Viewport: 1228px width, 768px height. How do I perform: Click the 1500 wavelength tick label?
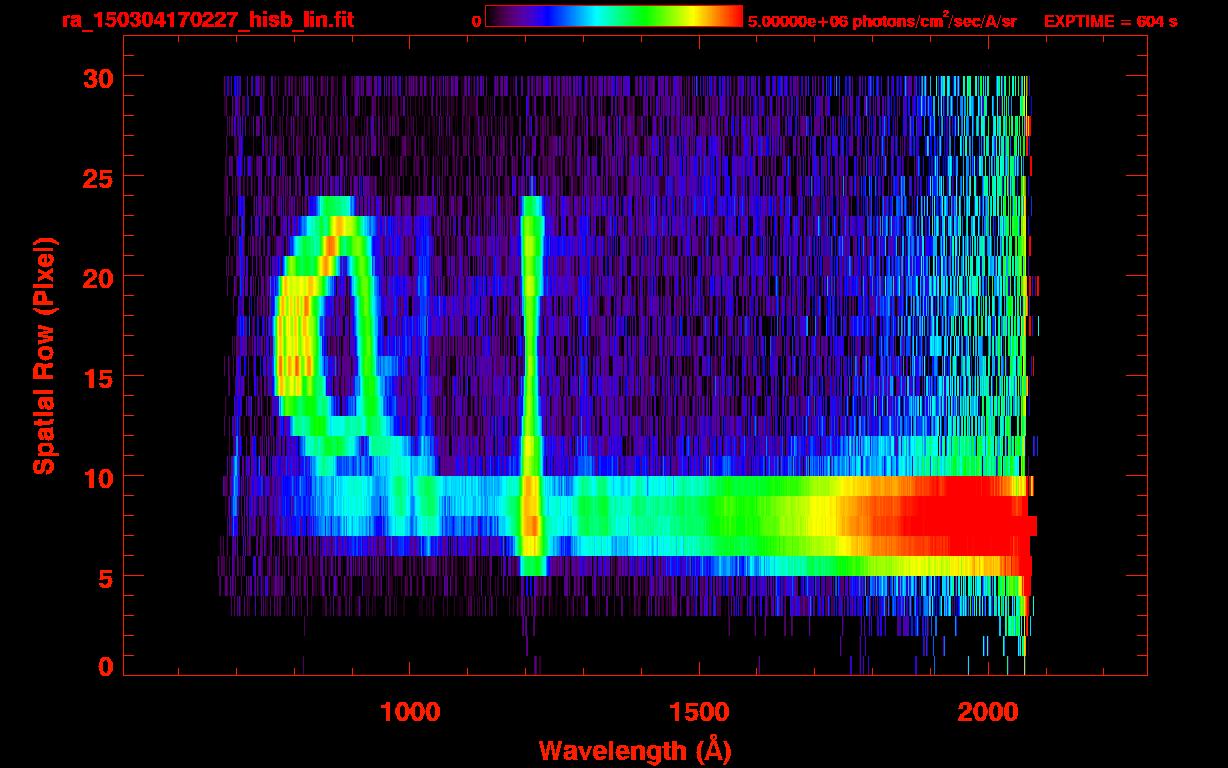699,711
